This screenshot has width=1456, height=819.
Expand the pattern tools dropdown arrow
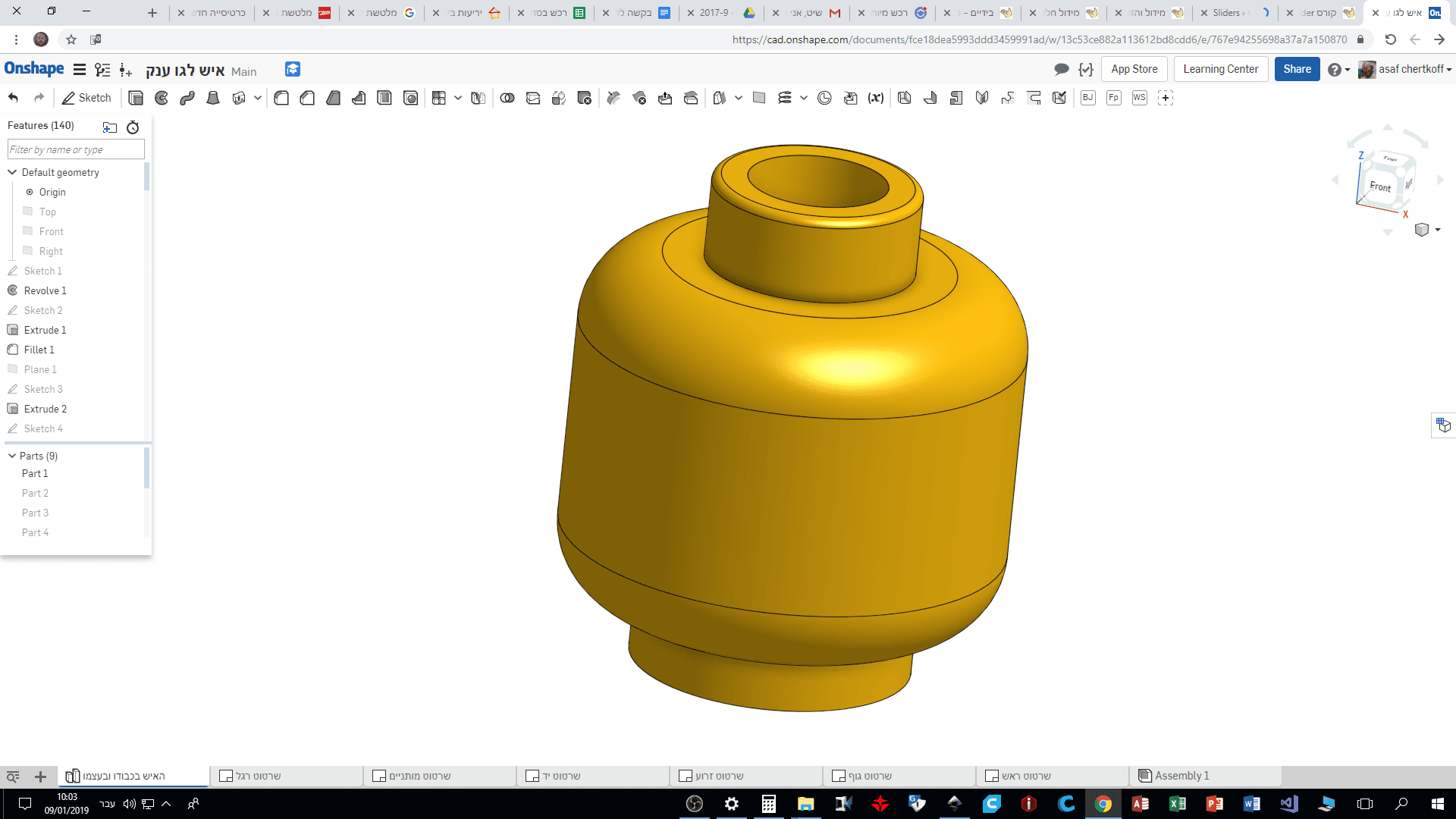458,98
